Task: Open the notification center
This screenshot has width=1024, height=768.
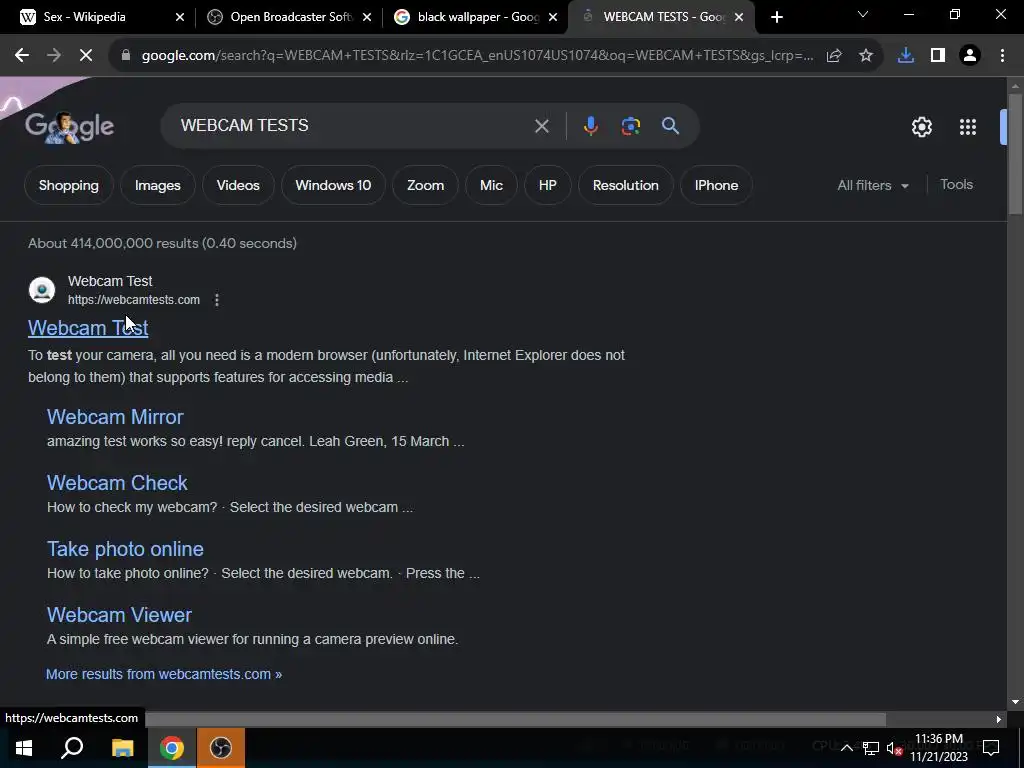Action: (x=991, y=747)
